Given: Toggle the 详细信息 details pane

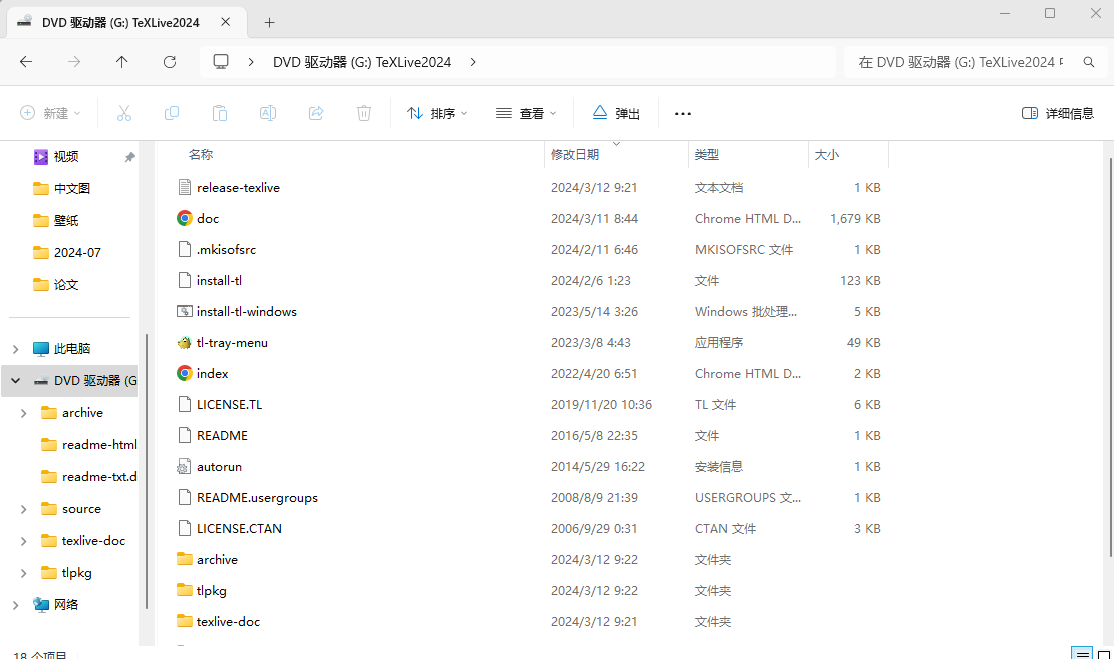Looking at the screenshot, I should tap(1057, 113).
